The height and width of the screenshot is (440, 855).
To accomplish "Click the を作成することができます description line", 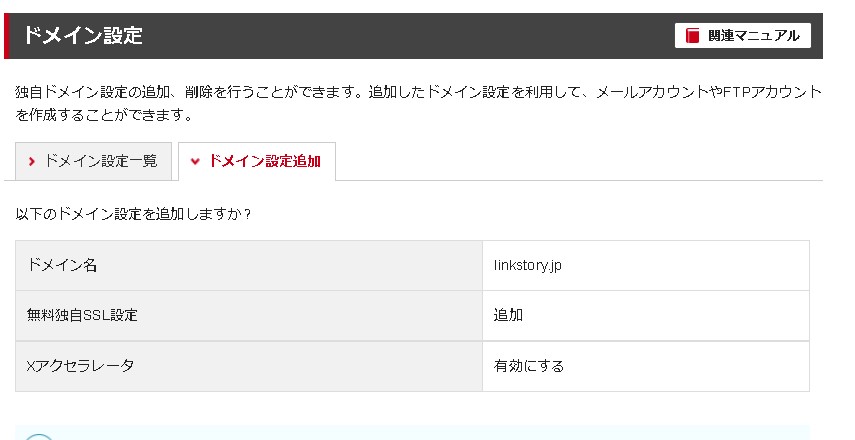I will point(103,115).
